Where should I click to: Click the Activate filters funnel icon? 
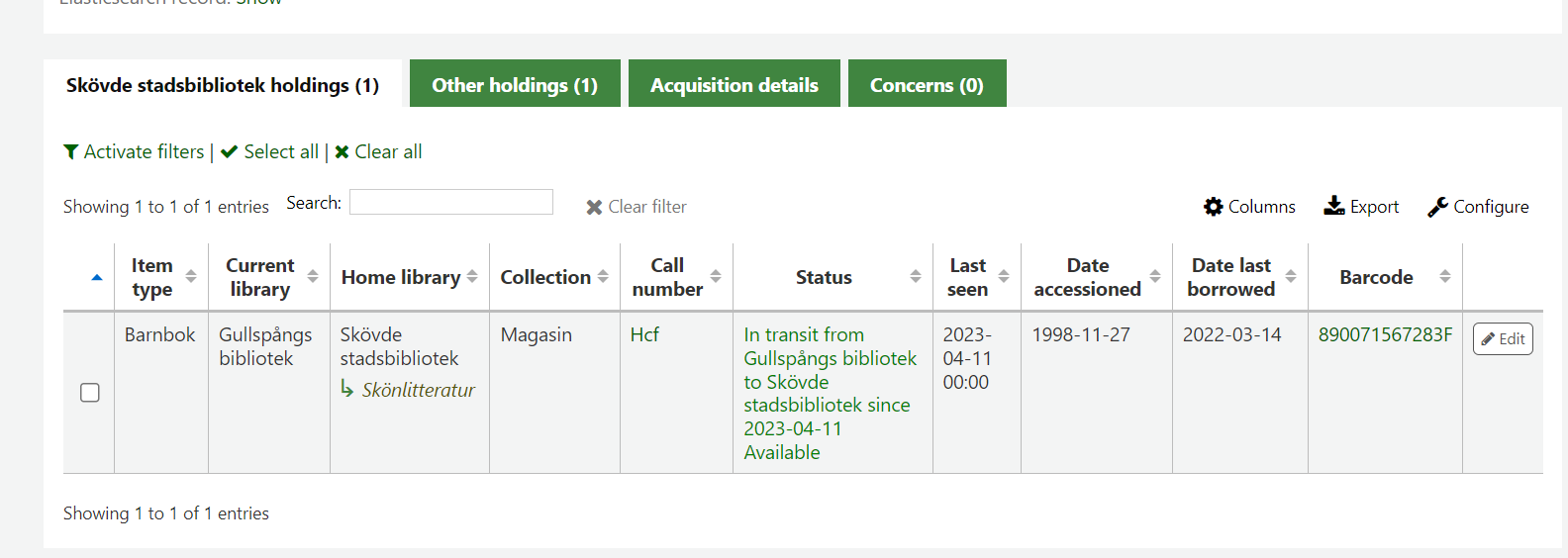click(71, 151)
